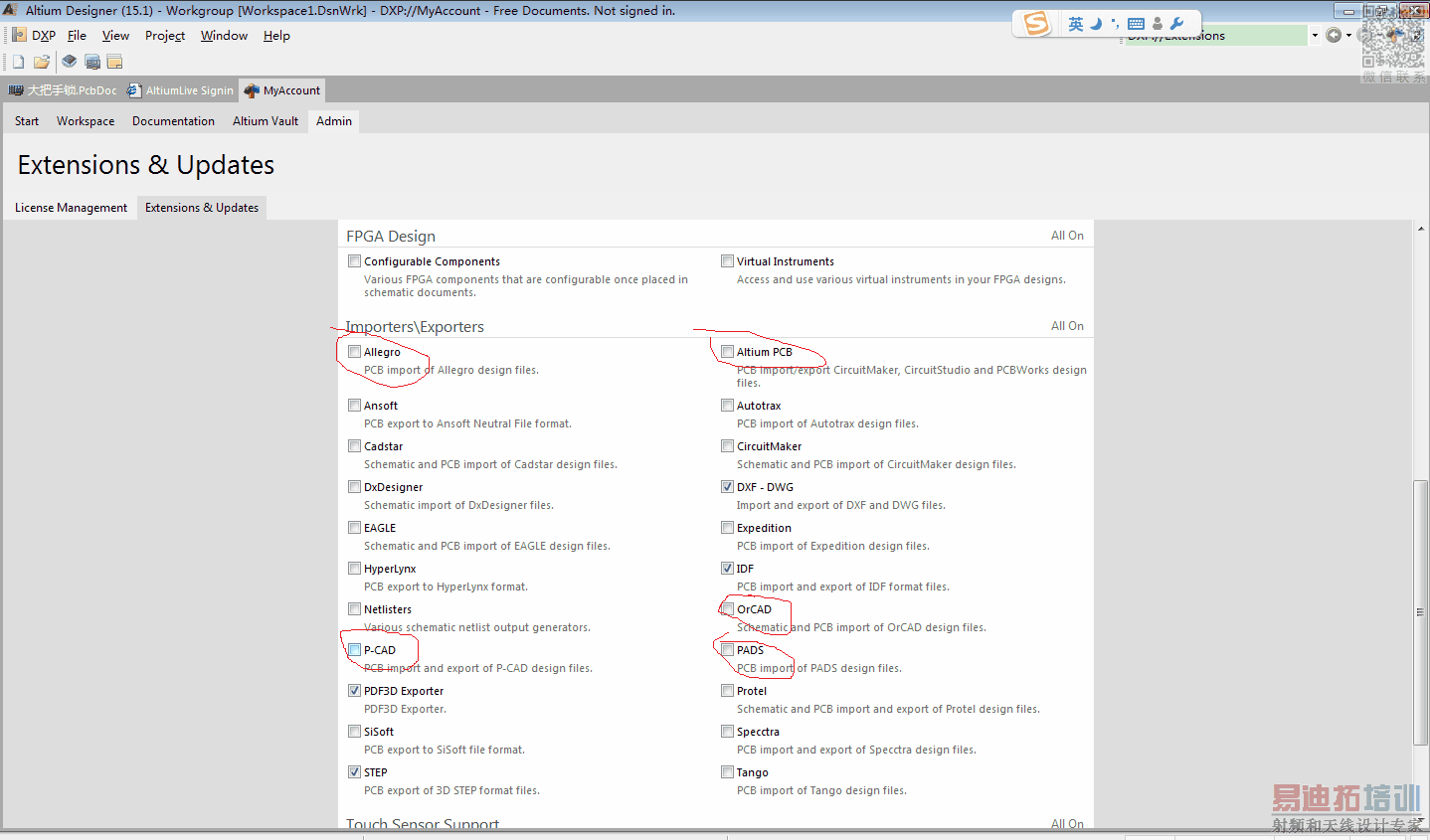Switch to the 大把手锁.PcbDoc document tab
The width and height of the screenshot is (1430, 840).
[x=62, y=90]
